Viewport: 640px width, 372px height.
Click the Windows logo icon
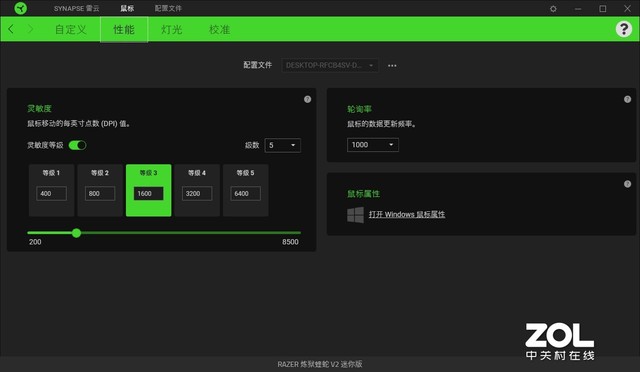point(355,215)
